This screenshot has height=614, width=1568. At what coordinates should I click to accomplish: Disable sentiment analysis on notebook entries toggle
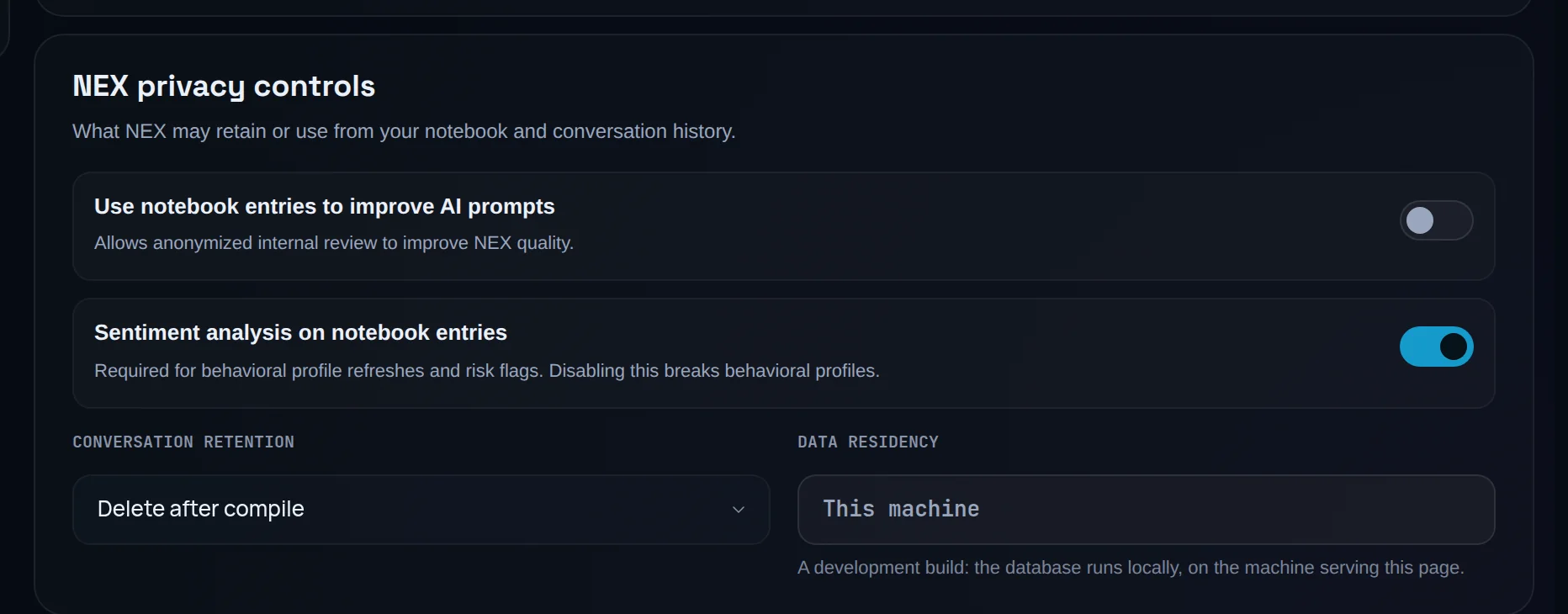click(1436, 347)
